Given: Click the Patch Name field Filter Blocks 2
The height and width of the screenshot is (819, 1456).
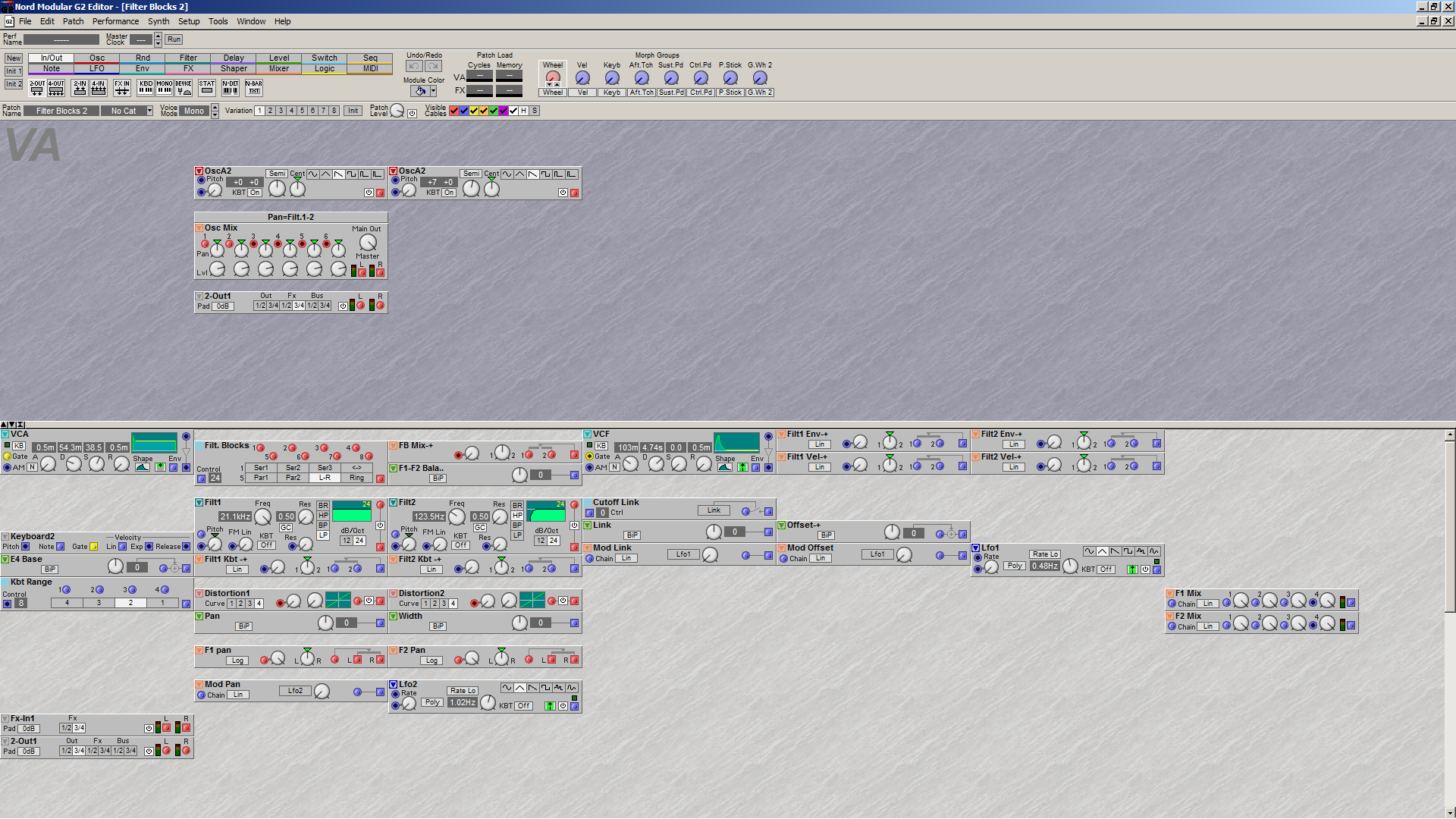Looking at the screenshot, I should 61,111.
